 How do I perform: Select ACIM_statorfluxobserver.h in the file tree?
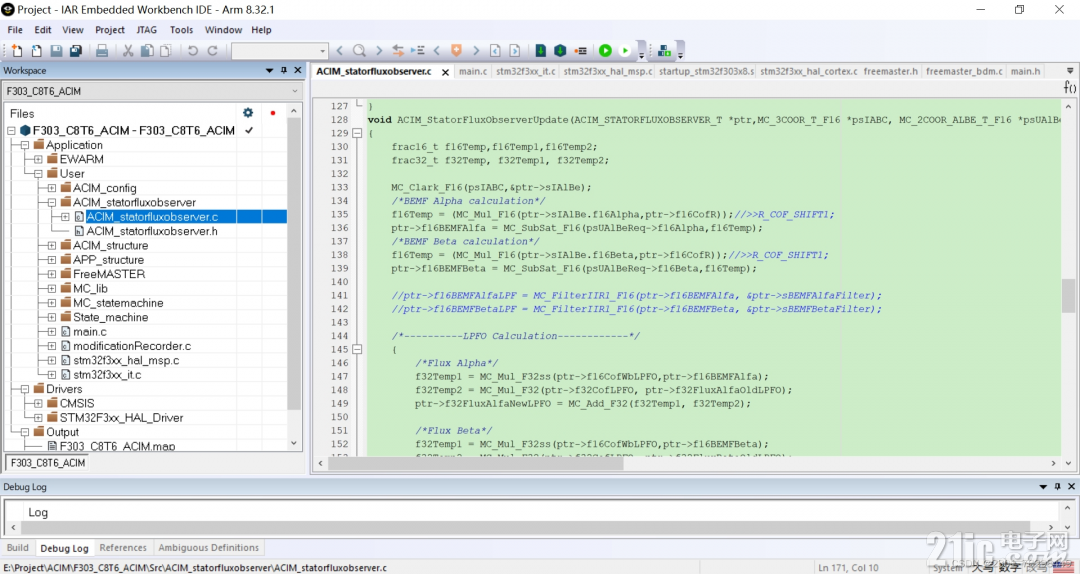click(152, 231)
